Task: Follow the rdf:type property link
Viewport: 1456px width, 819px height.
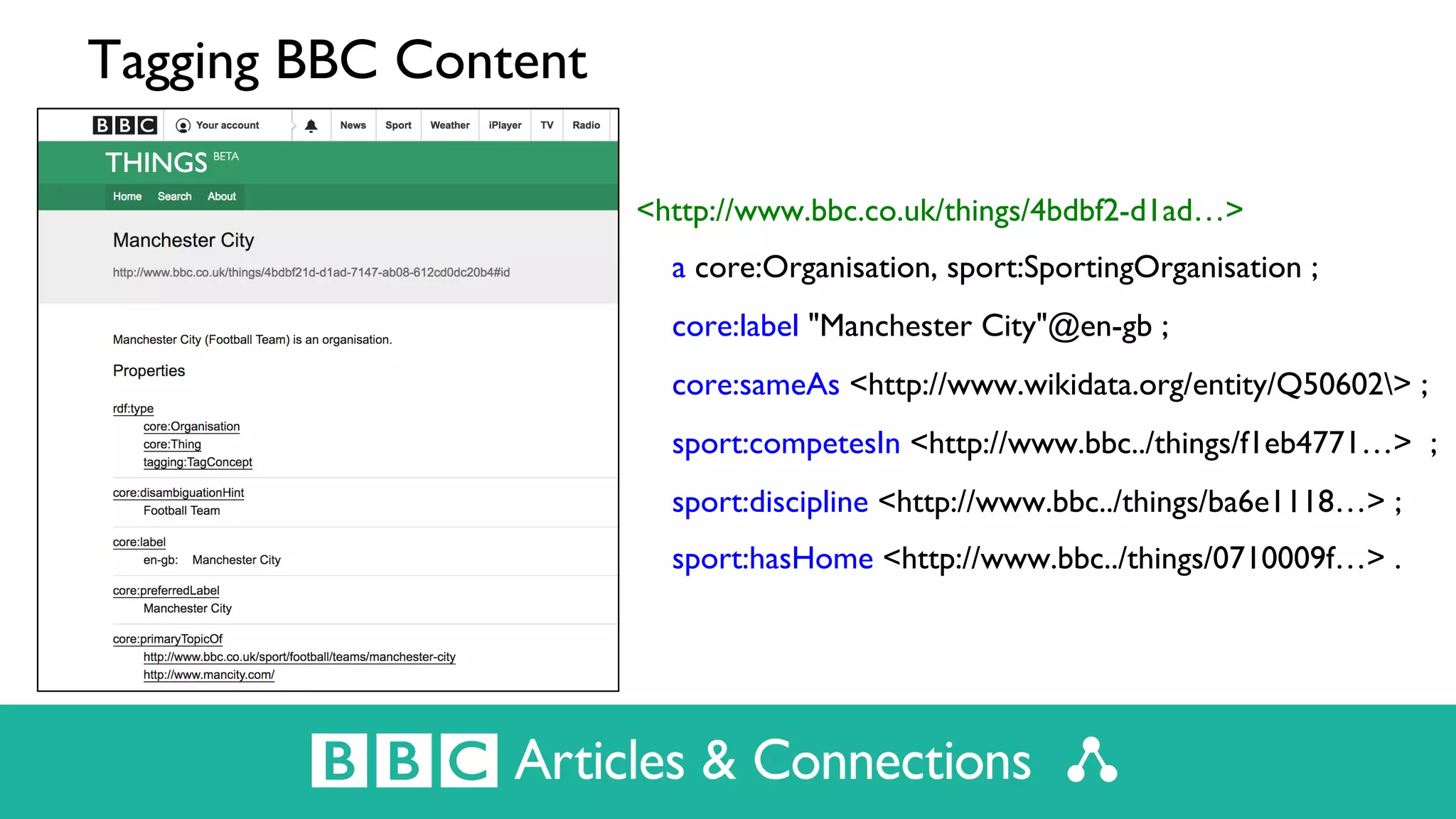Action: (133, 409)
